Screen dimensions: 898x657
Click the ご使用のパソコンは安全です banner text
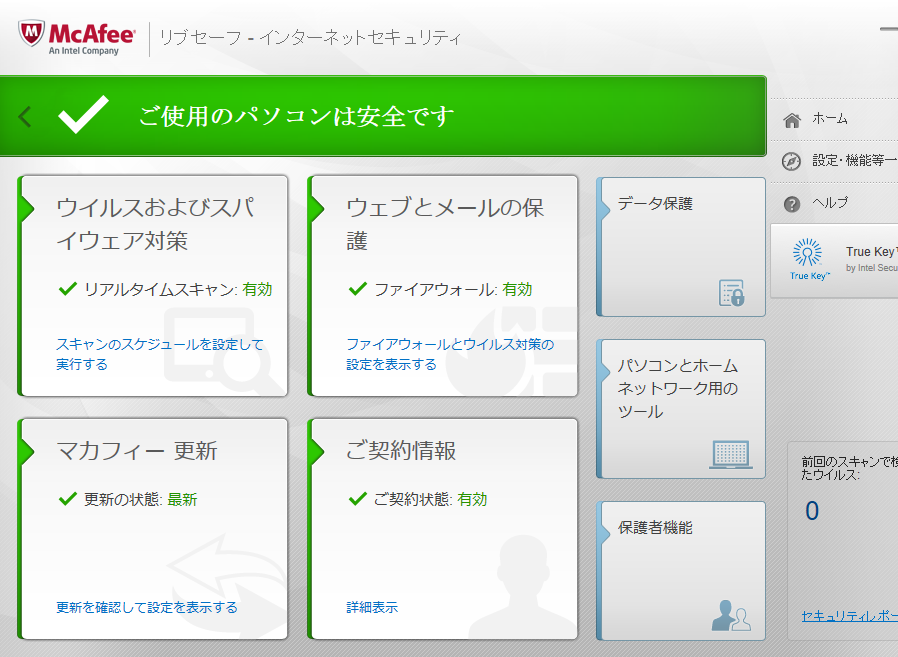[296, 117]
